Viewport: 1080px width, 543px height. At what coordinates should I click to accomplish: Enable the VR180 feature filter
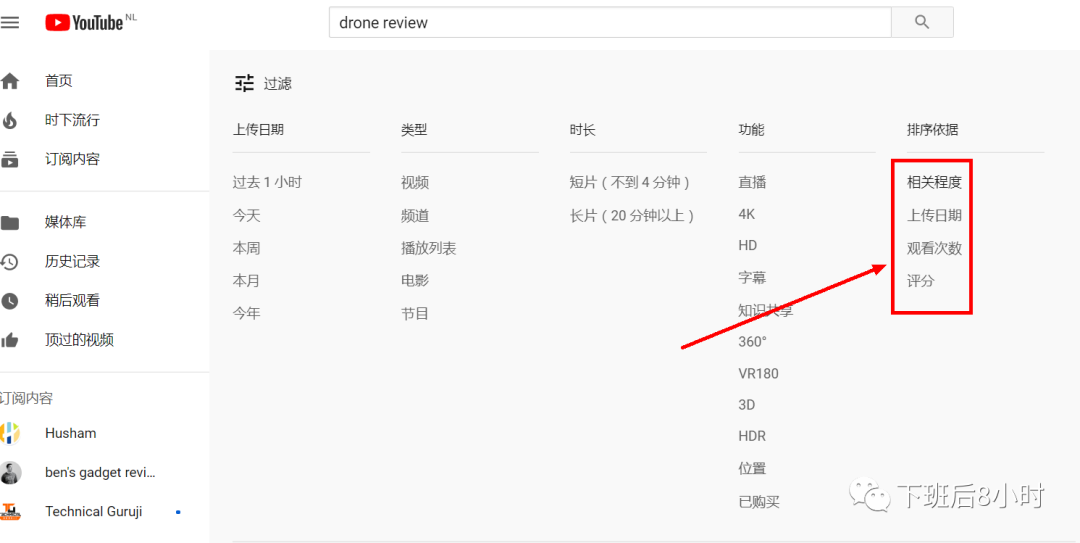[758, 373]
